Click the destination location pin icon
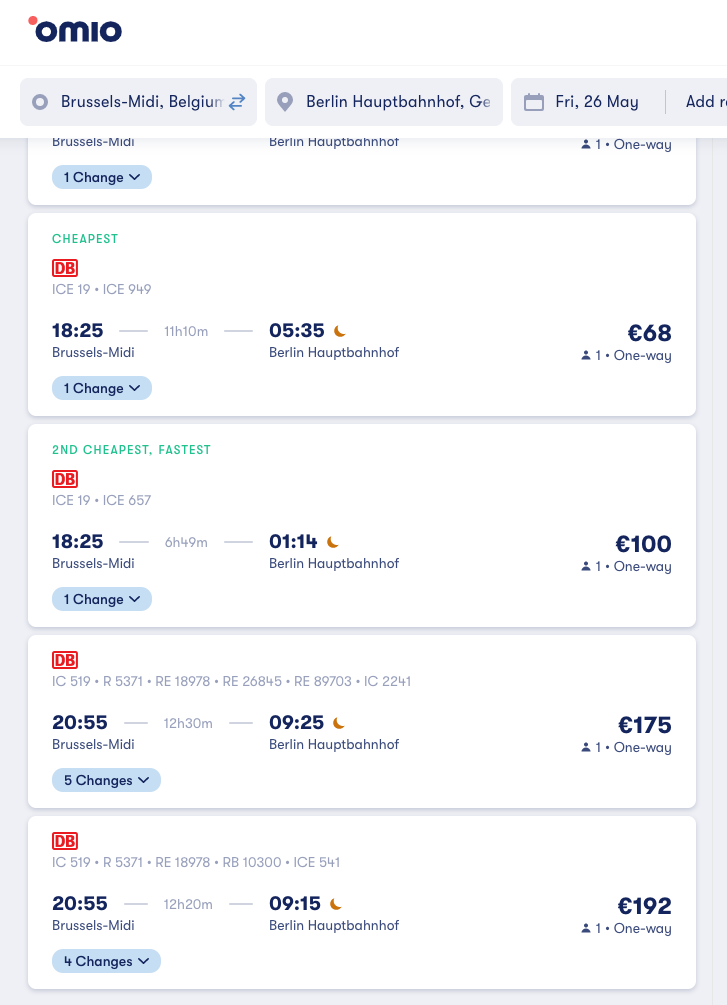 click(285, 102)
